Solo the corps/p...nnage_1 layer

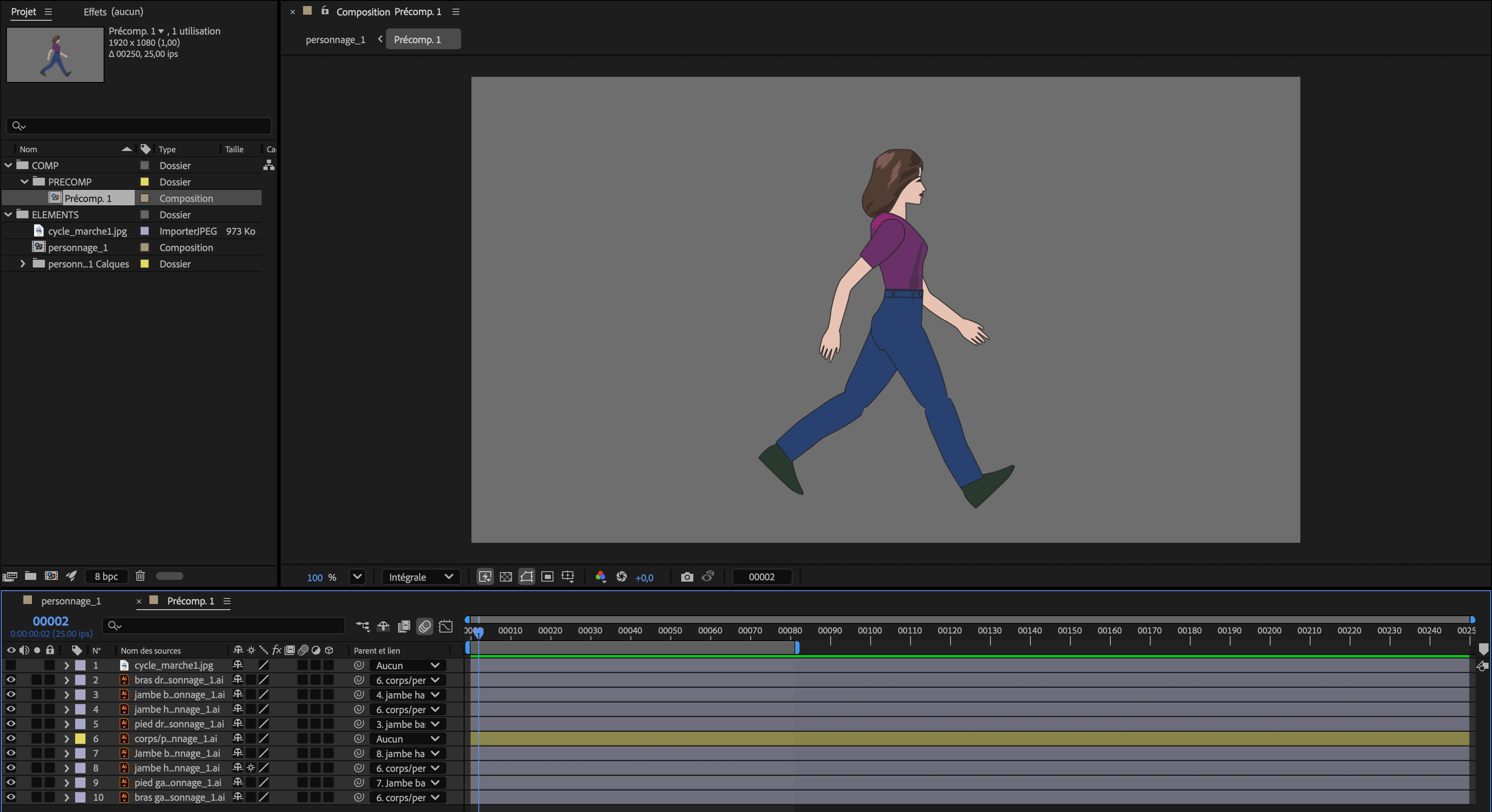[x=37, y=739]
